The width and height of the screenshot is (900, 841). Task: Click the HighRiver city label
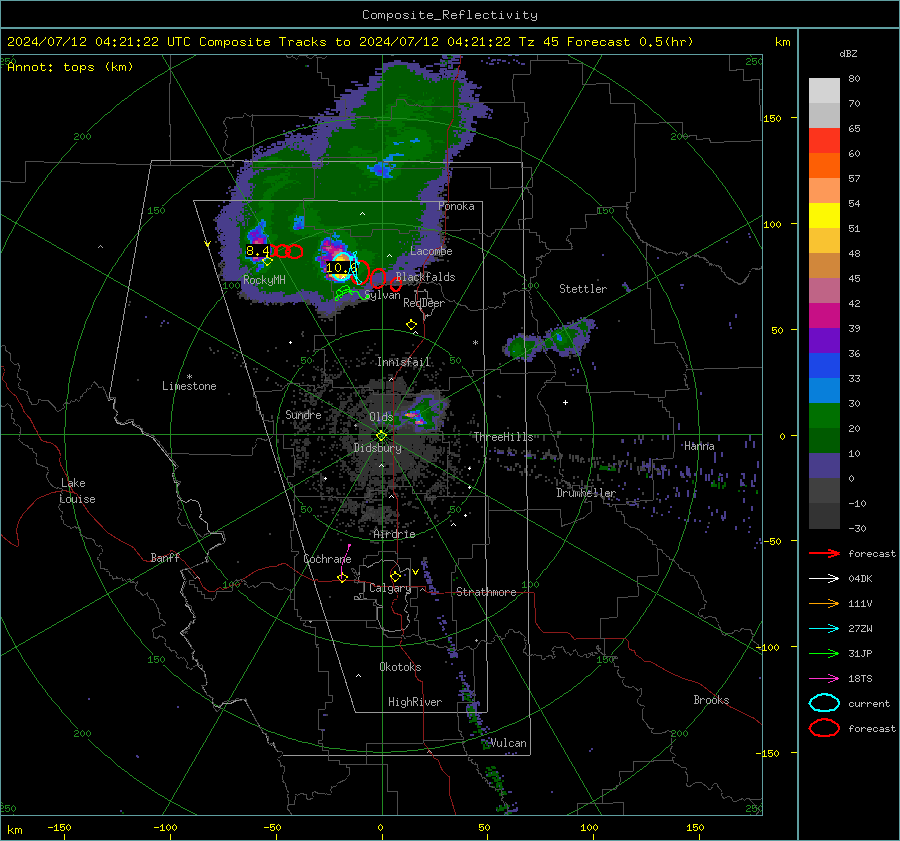coord(414,702)
